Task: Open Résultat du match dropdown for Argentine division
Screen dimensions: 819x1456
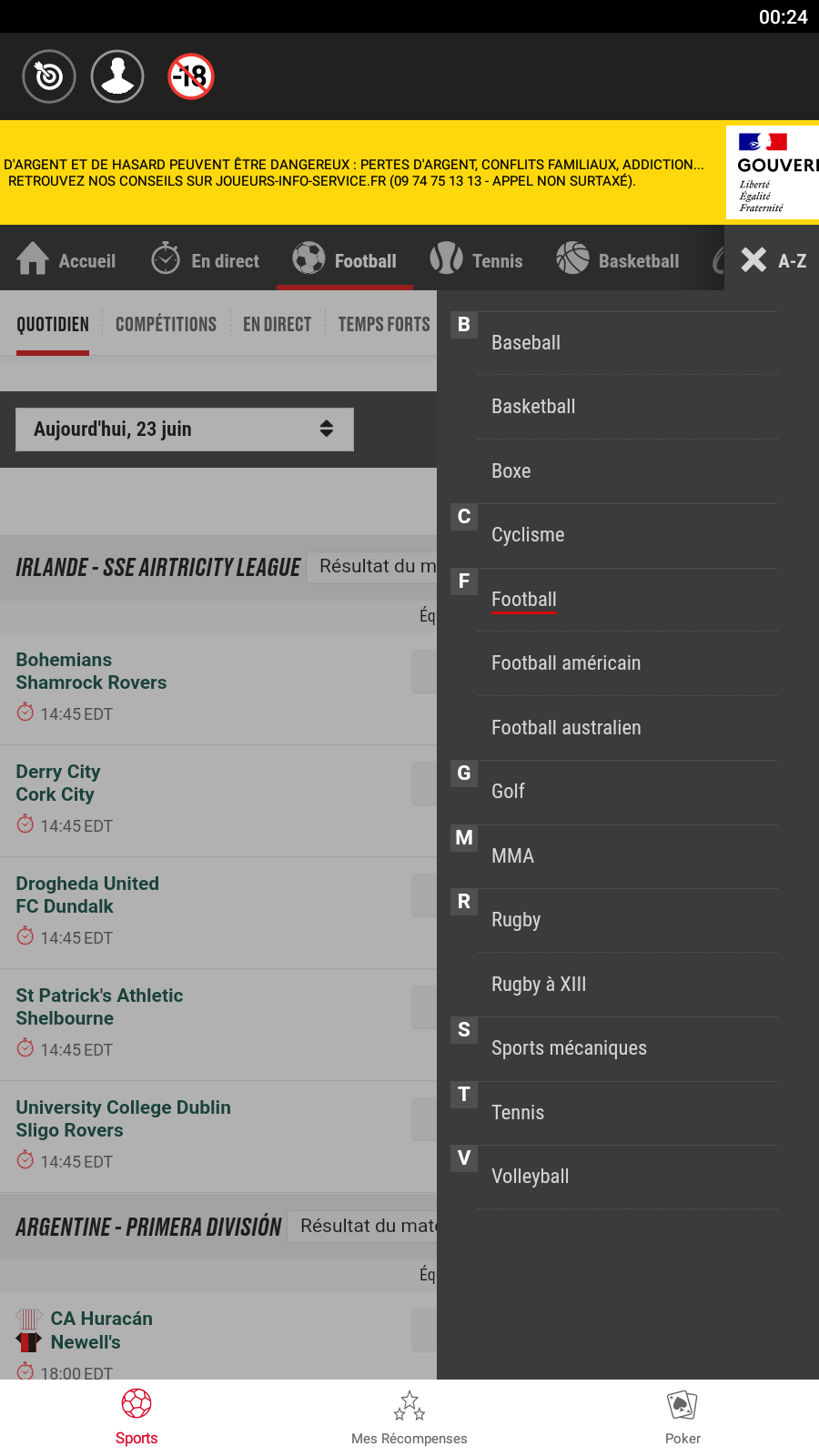Action: coord(364,1227)
